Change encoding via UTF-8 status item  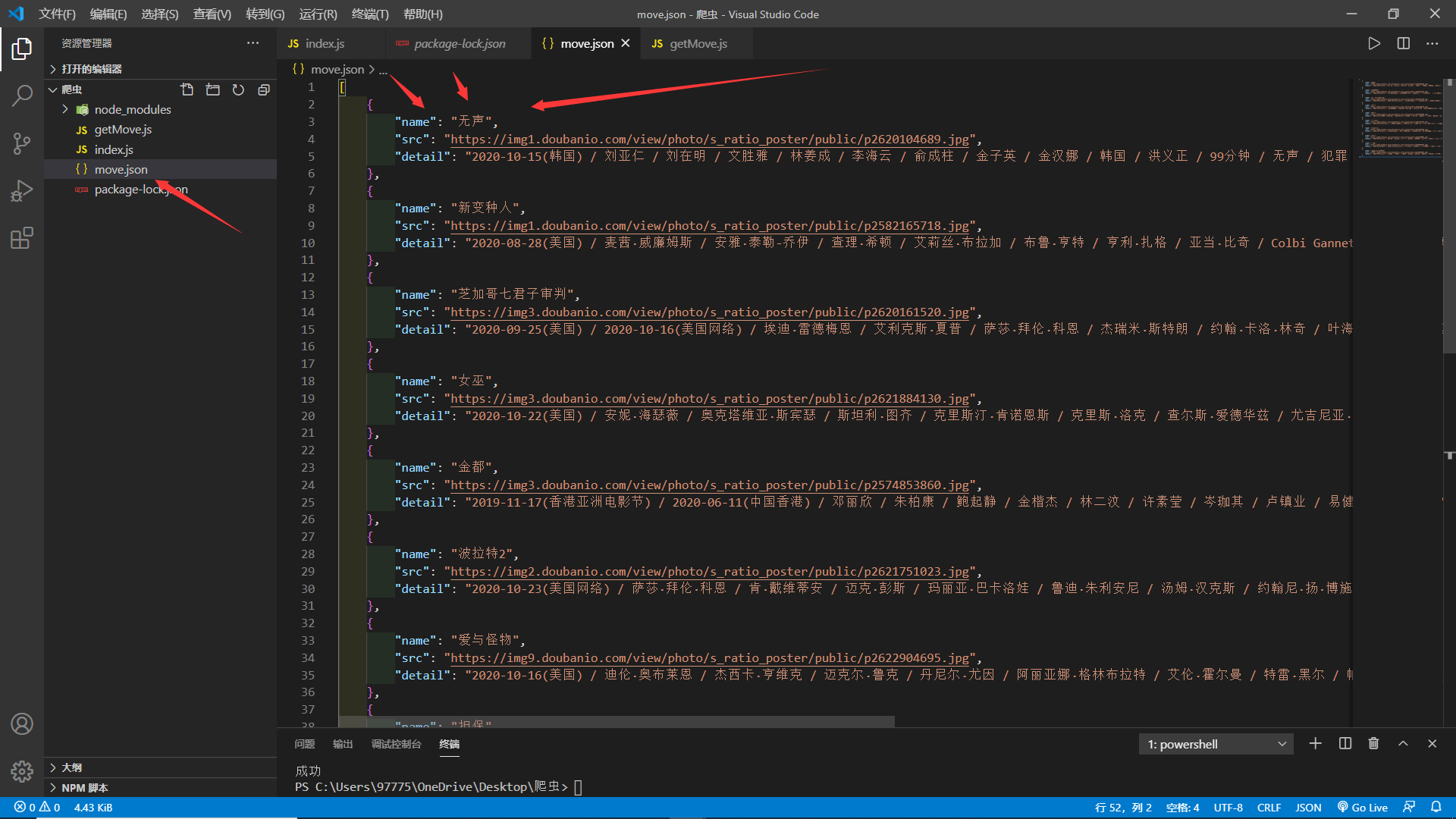click(1228, 808)
